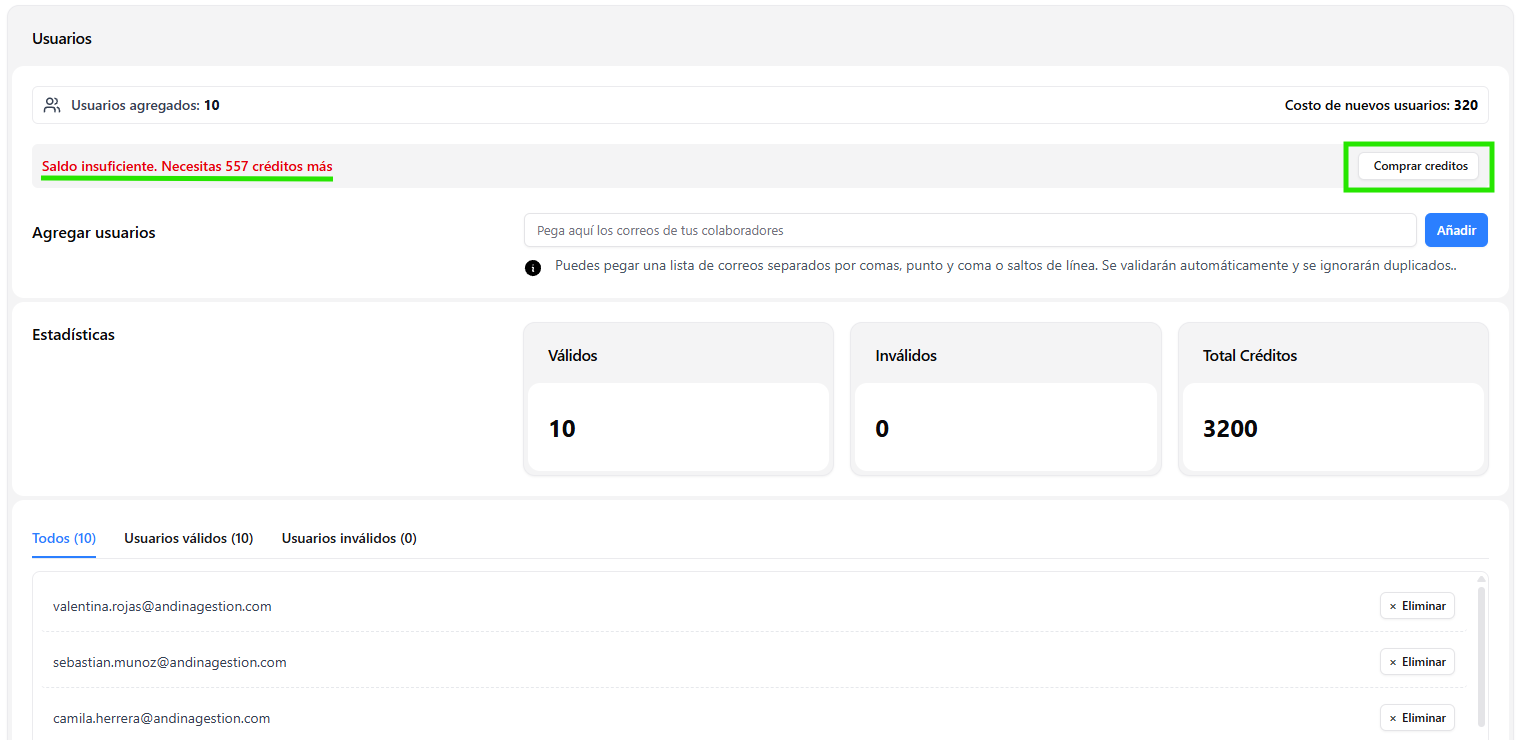This screenshot has height=740, width=1521.
Task: Click the scroll-up arrow of the user list
Action: pos(1480,578)
